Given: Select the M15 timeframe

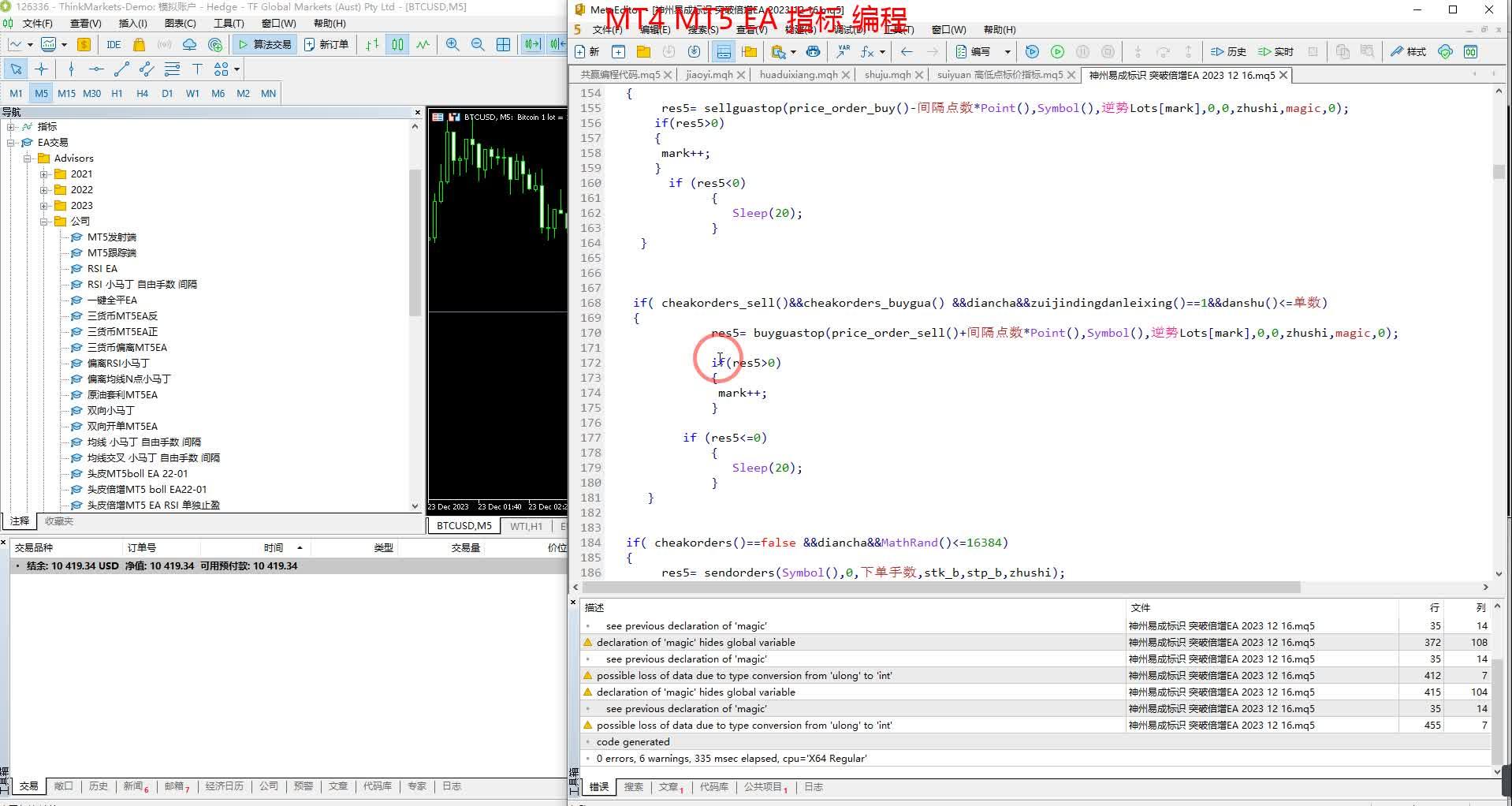Looking at the screenshot, I should [x=66, y=93].
